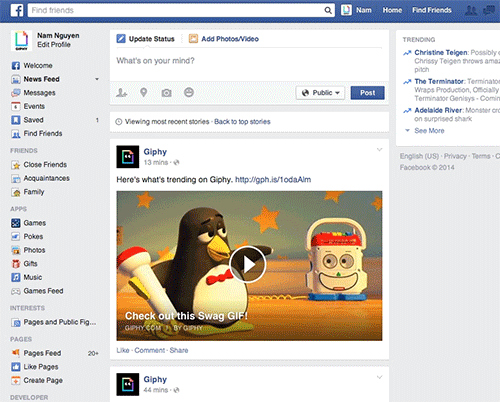Image resolution: width=500 pixels, height=402 pixels.
Task: Share the Giphy penguin post
Action: (x=179, y=350)
